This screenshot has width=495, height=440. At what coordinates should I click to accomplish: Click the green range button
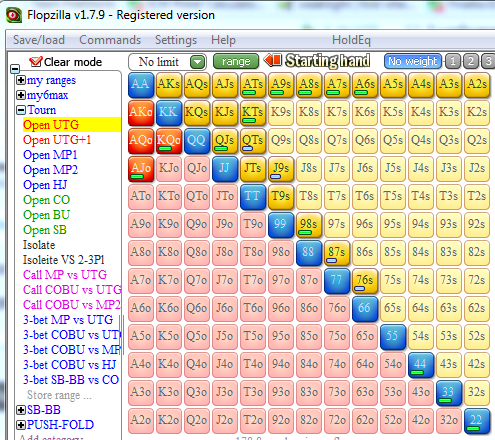(236, 61)
